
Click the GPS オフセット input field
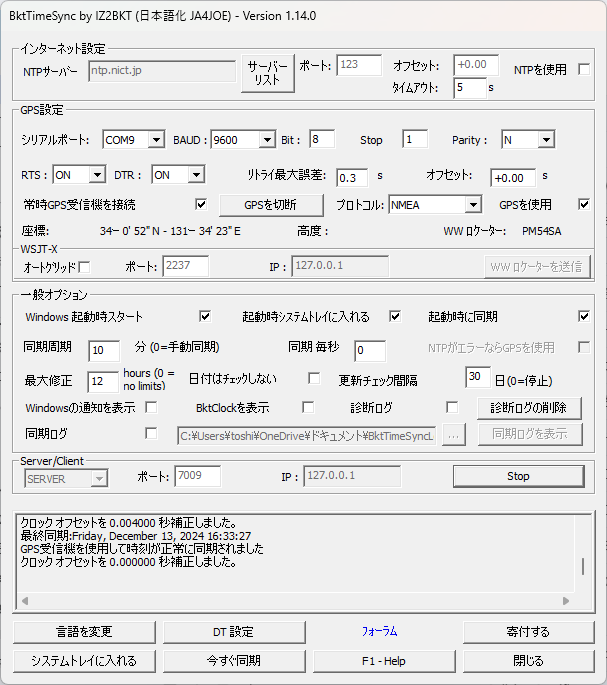click(513, 178)
